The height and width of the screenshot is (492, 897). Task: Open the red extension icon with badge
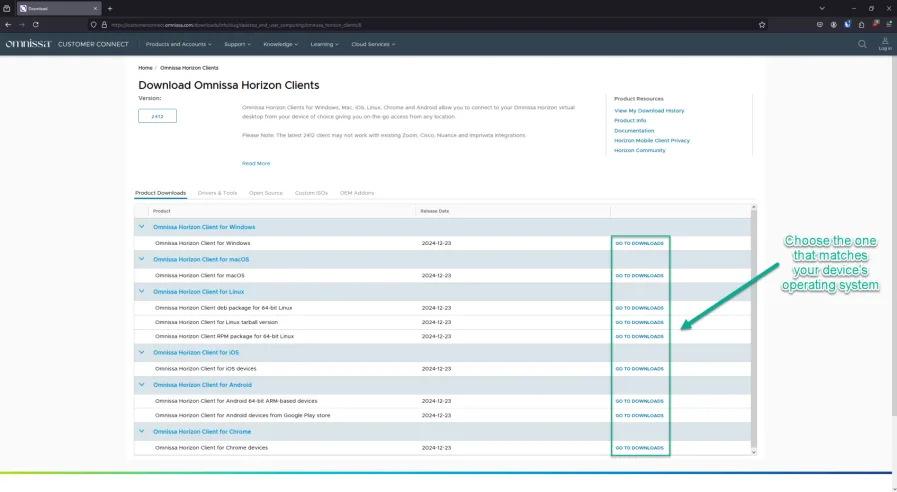click(x=875, y=25)
